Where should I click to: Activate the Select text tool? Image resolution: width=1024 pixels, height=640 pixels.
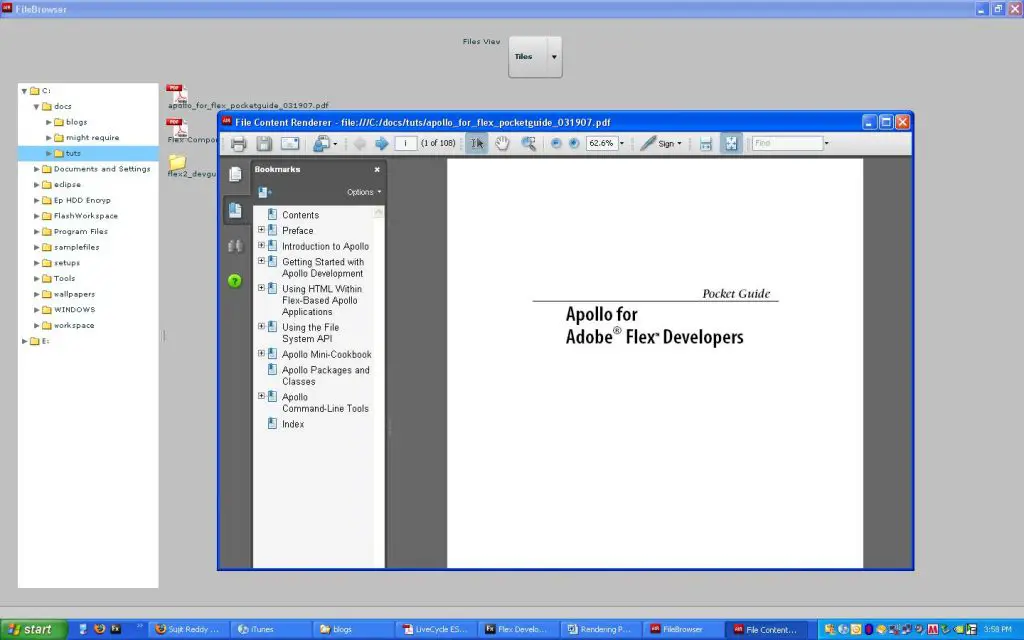tap(477, 144)
